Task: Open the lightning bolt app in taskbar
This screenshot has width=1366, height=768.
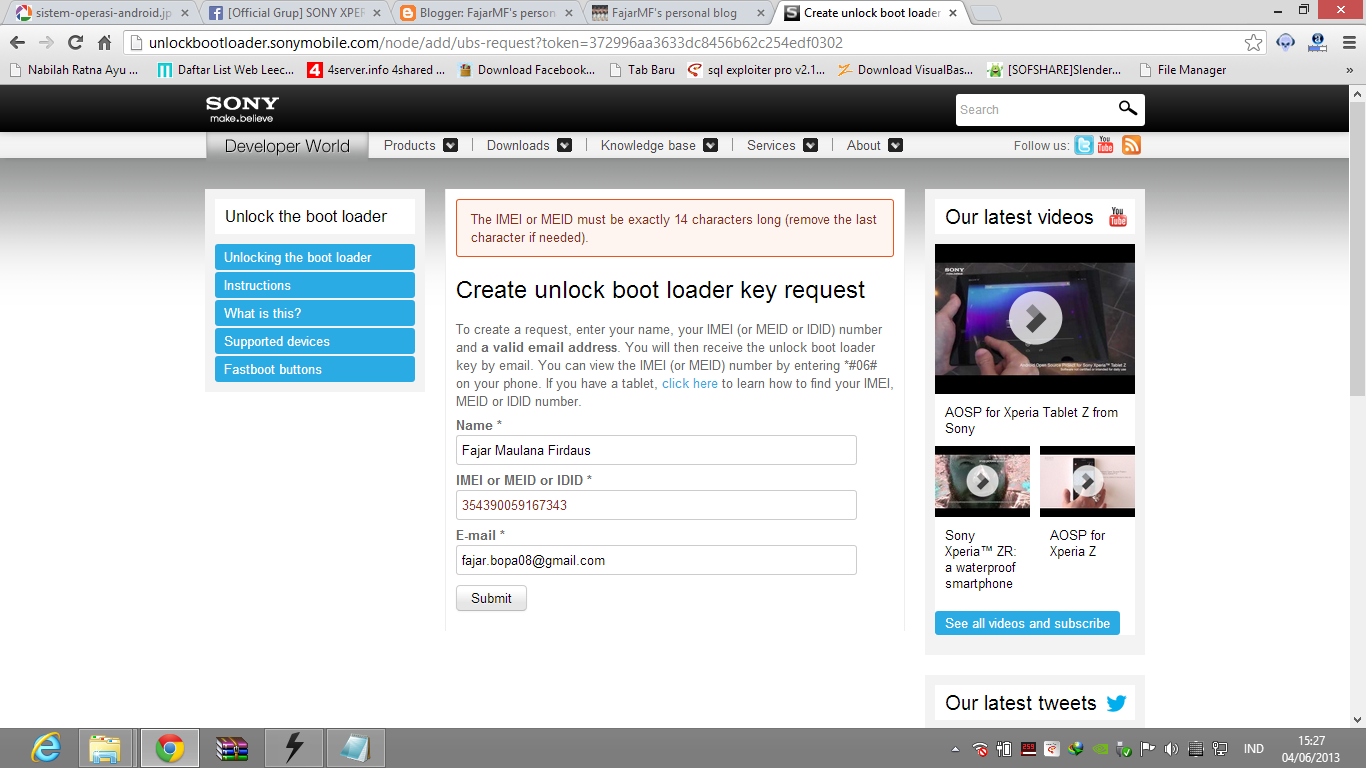Action: pos(294,748)
